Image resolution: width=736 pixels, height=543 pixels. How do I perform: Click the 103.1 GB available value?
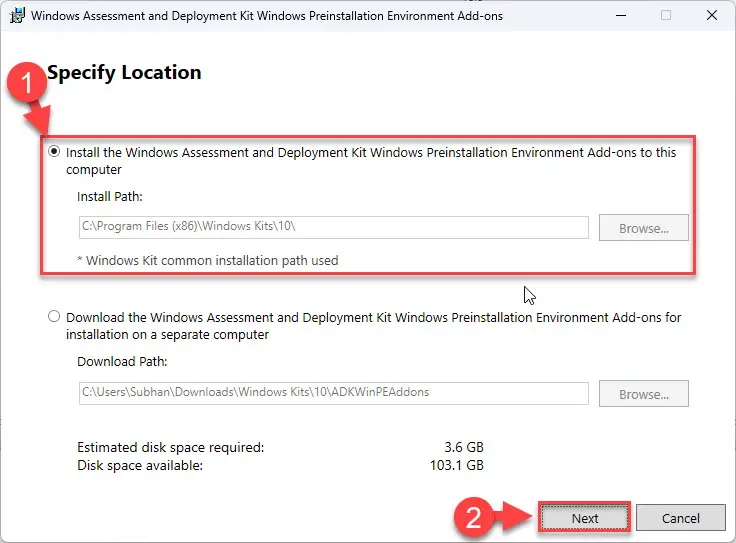tap(457, 465)
